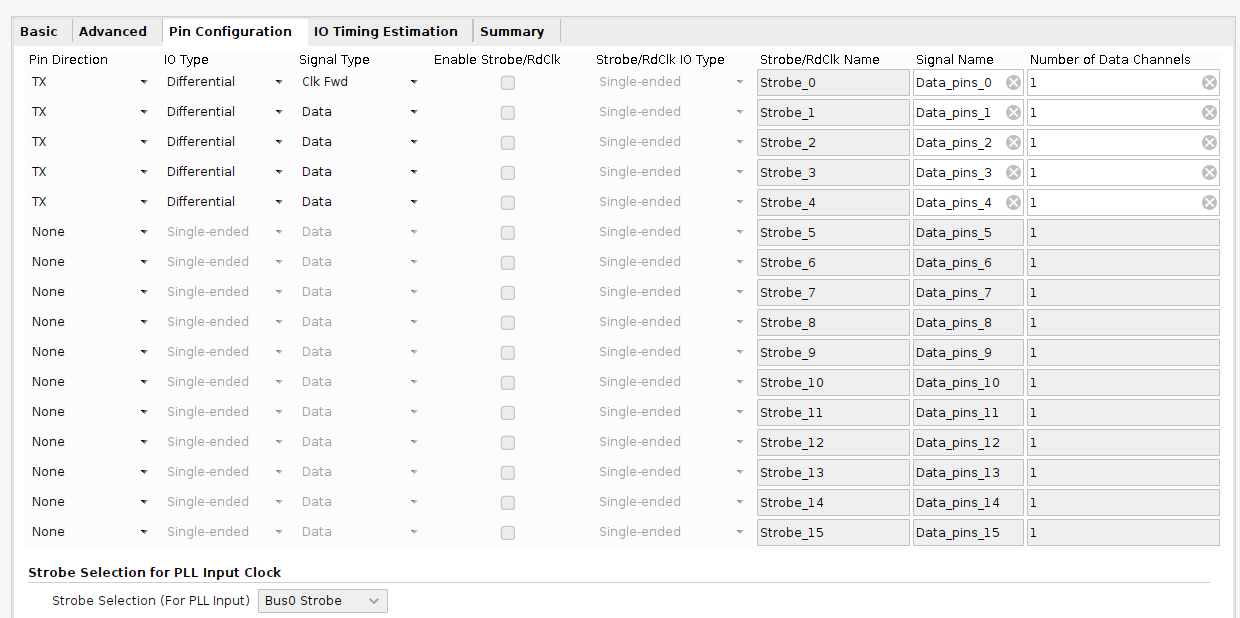Open Pin Direction dropdown for Data_pins_5 row
This screenshot has width=1240, height=618.
pos(89,232)
